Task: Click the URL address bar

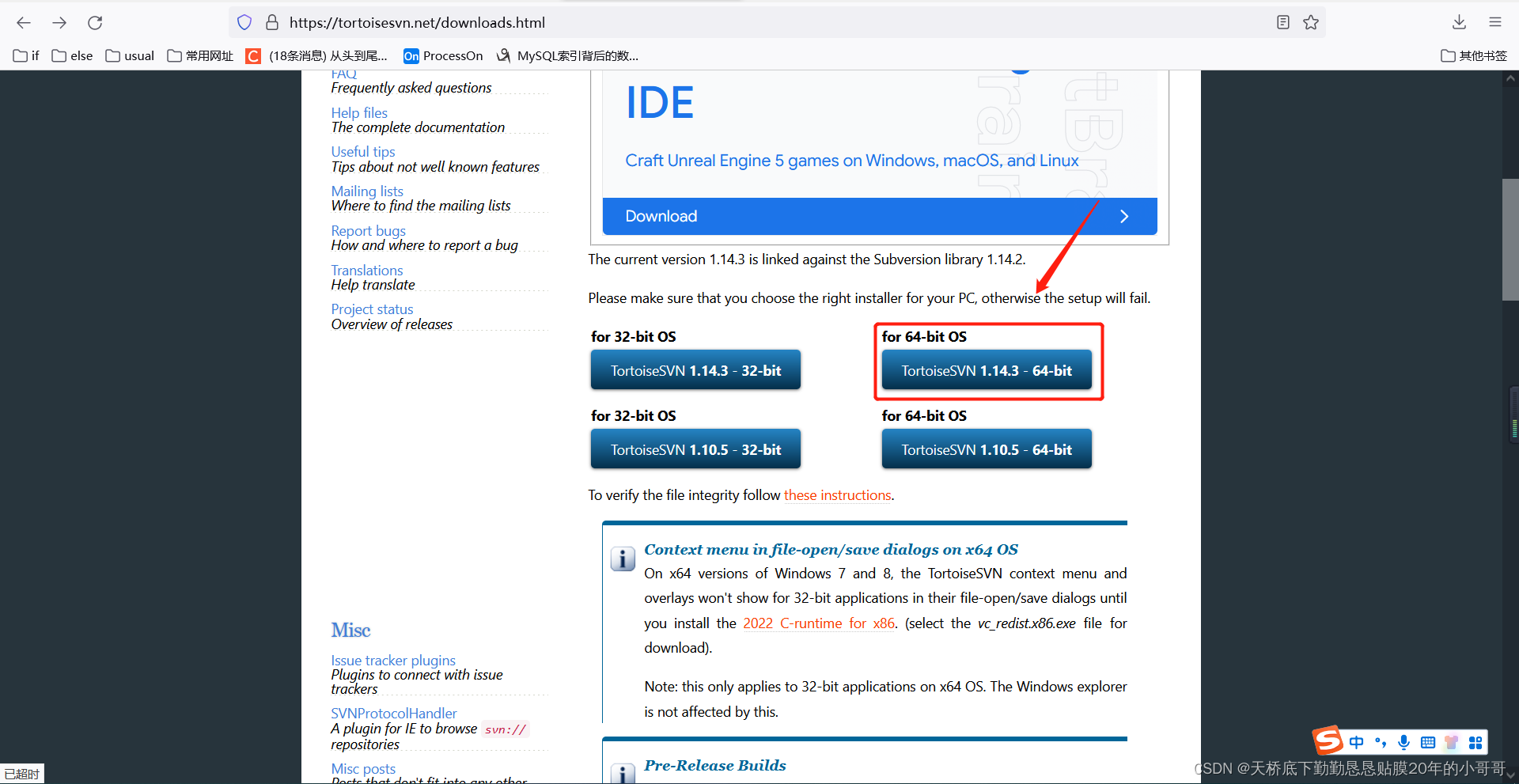Action: pyautogui.click(x=775, y=23)
